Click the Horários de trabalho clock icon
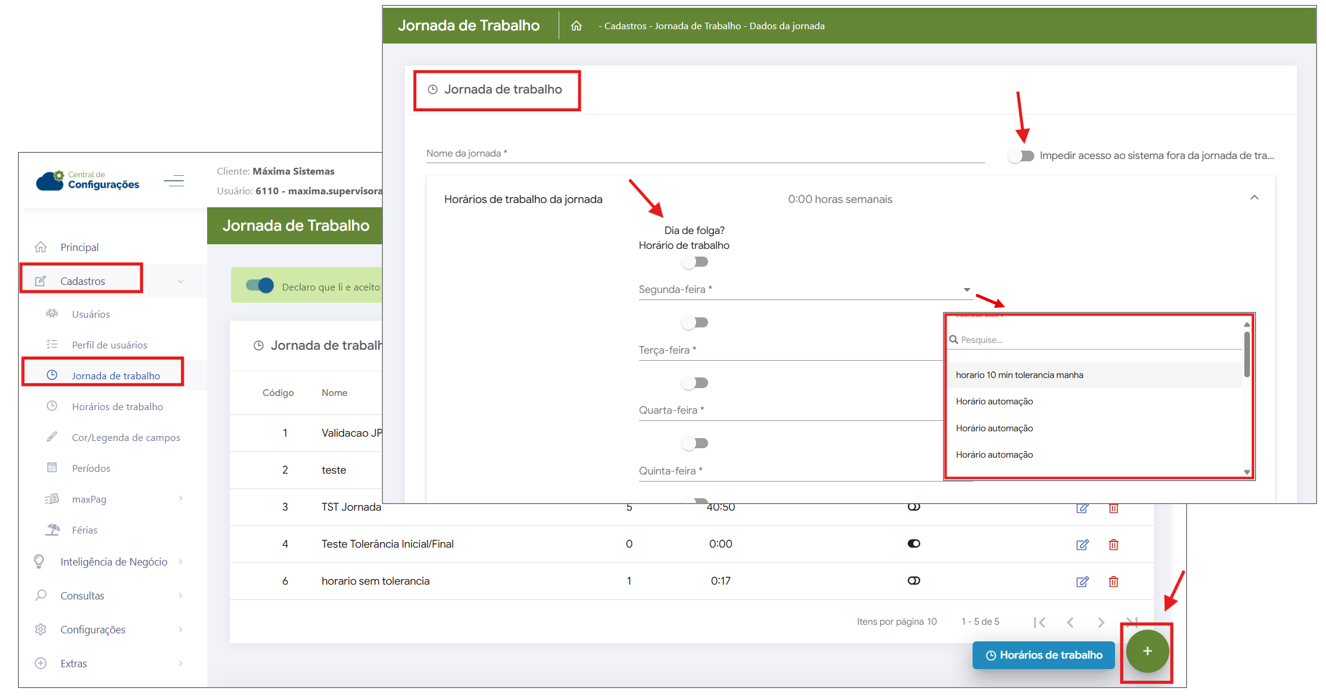Screen dimensions: 1326x696 52,407
